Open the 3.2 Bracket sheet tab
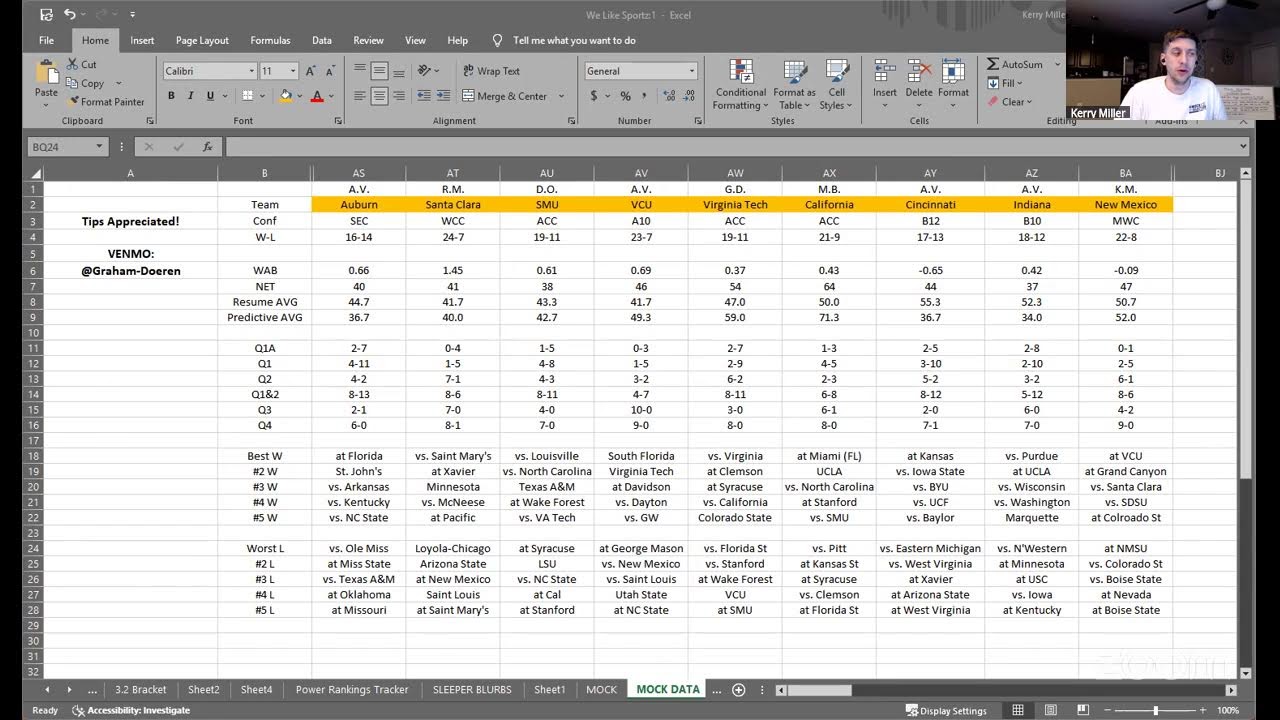 coord(141,690)
